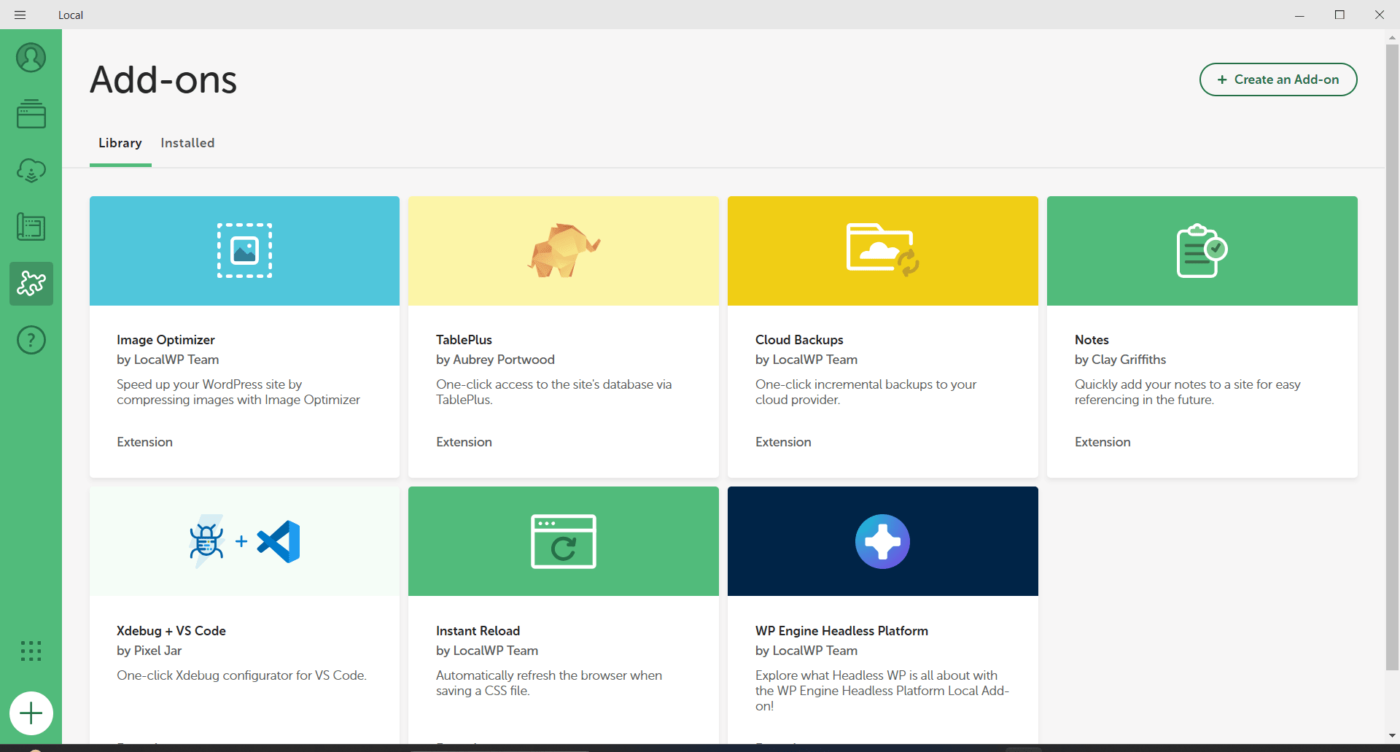Click the Cloud Backups description text
This screenshot has width=1400, height=752.
[x=866, y=392]
